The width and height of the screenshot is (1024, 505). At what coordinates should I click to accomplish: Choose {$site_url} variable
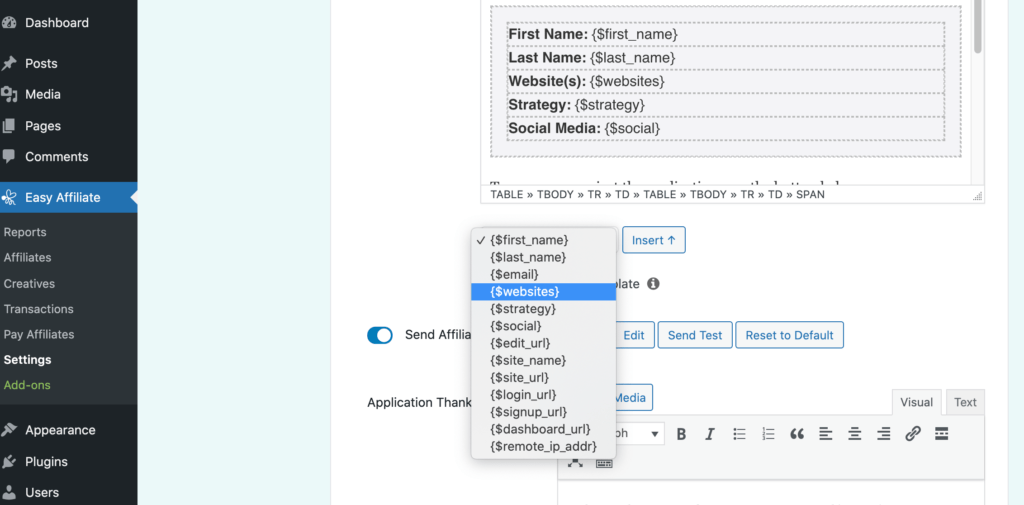(543, 378)
